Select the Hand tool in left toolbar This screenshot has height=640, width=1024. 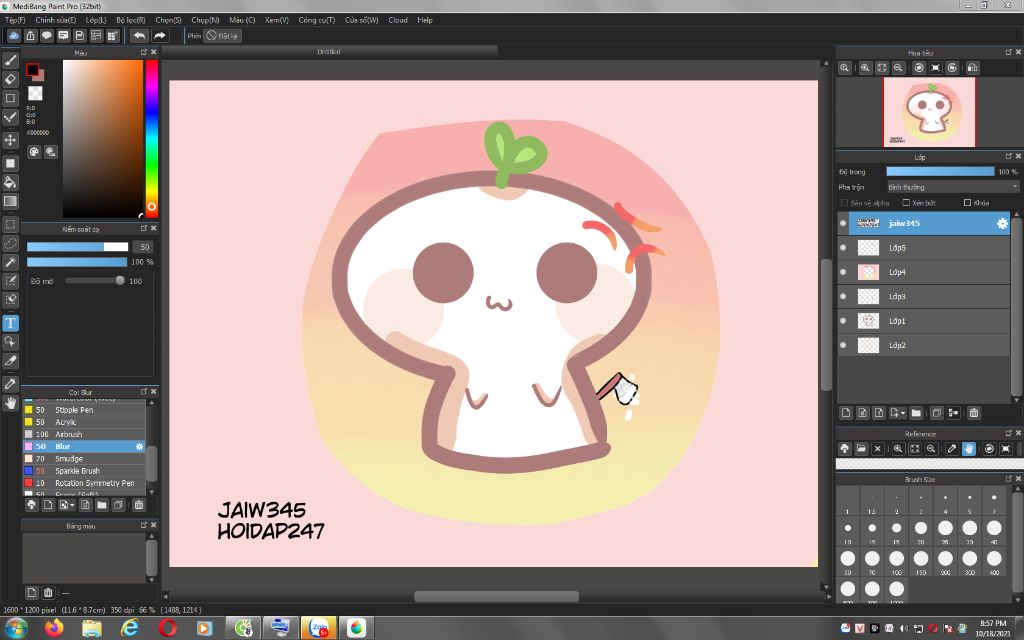(x=10, y=403)
